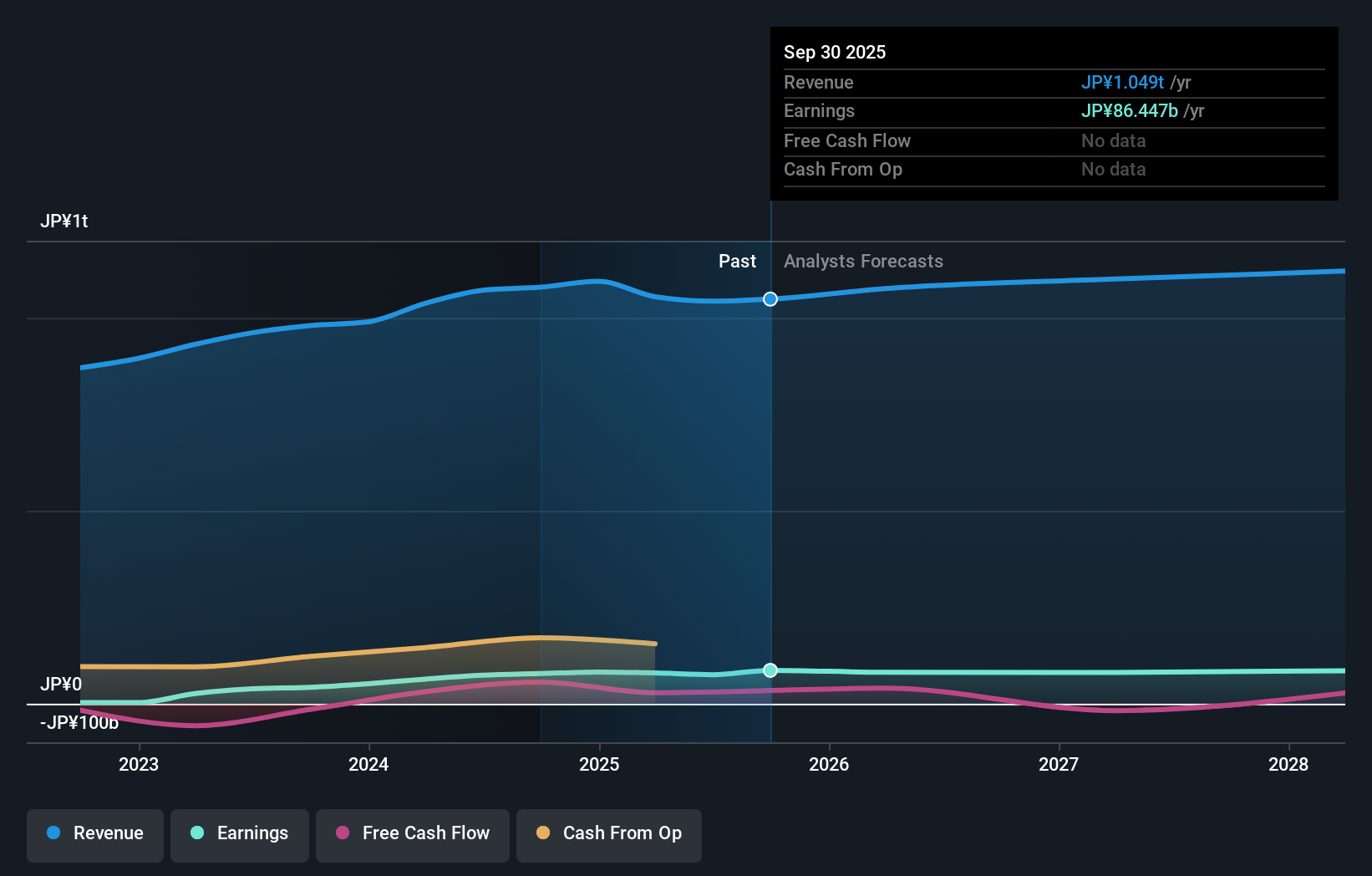Switch to the Analysts Forecasts section
Viewport: 1372px width, 876px height.
[863, 261]
